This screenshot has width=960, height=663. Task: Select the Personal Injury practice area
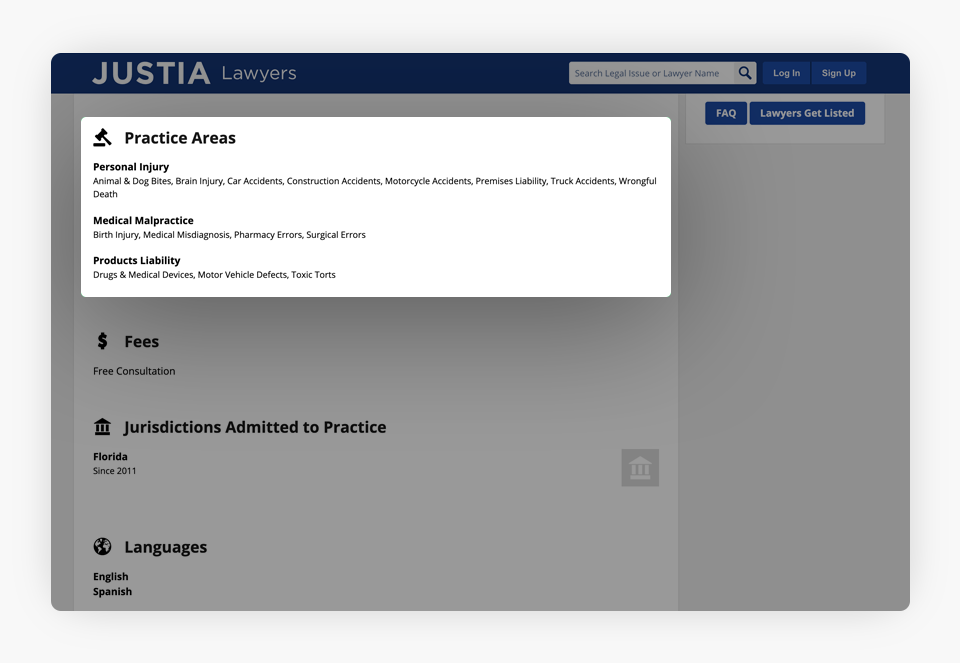click(131, 167)
